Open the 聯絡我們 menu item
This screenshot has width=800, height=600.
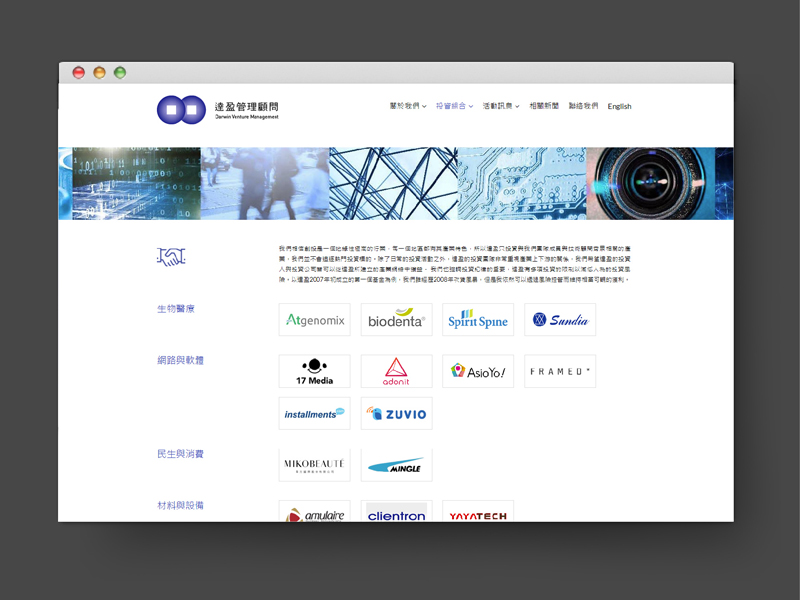point(583,106)
